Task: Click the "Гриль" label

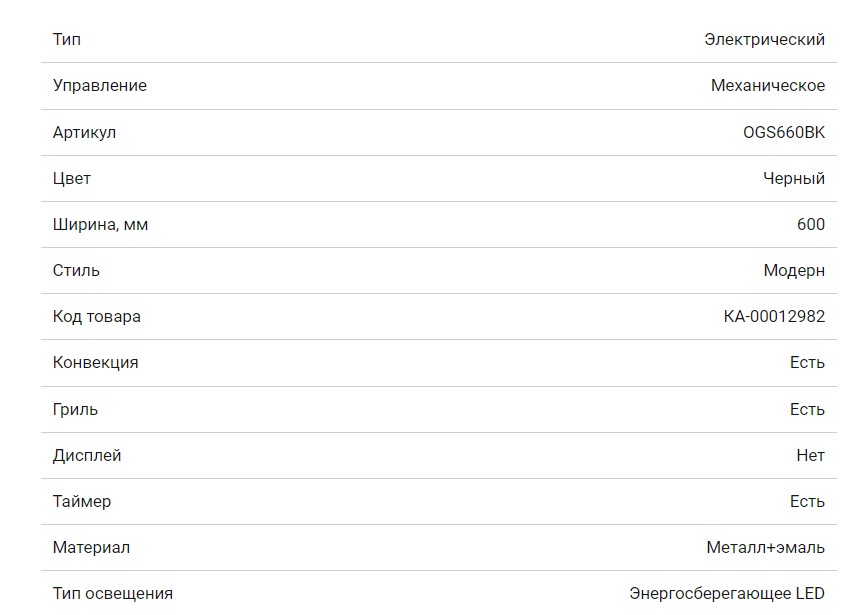Action: coord(76,409)
